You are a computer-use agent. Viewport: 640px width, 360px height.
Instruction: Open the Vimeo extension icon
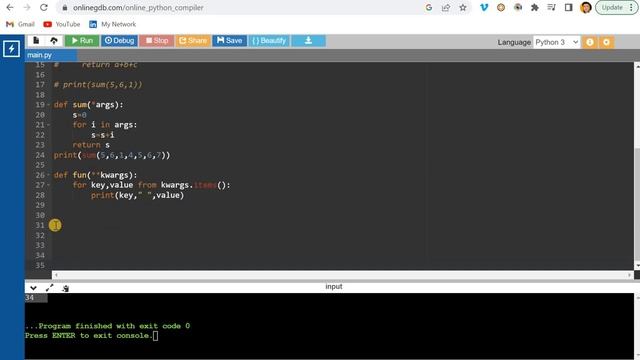484,7
